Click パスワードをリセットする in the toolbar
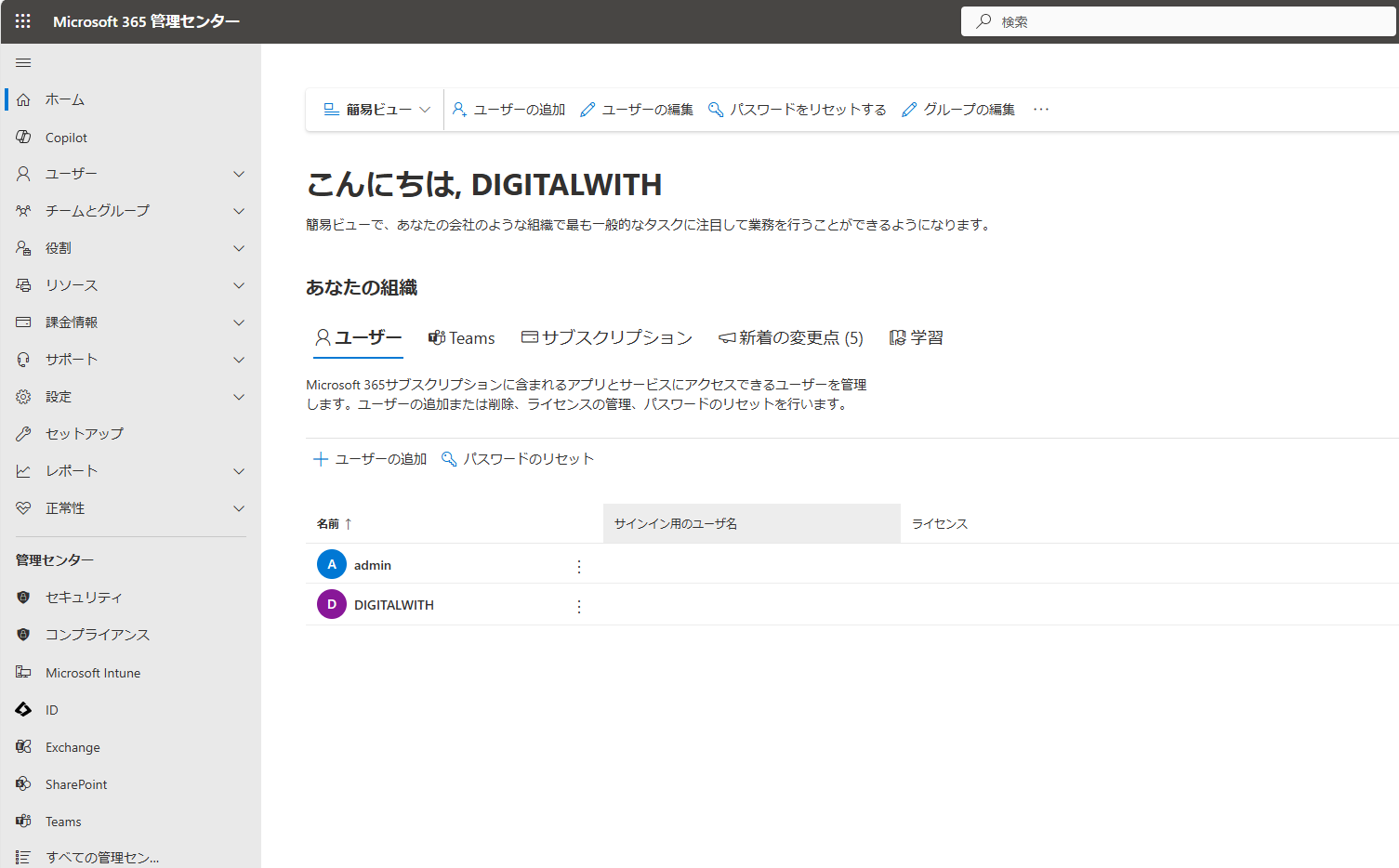1399x868 pixels. (x=798, y=109)
